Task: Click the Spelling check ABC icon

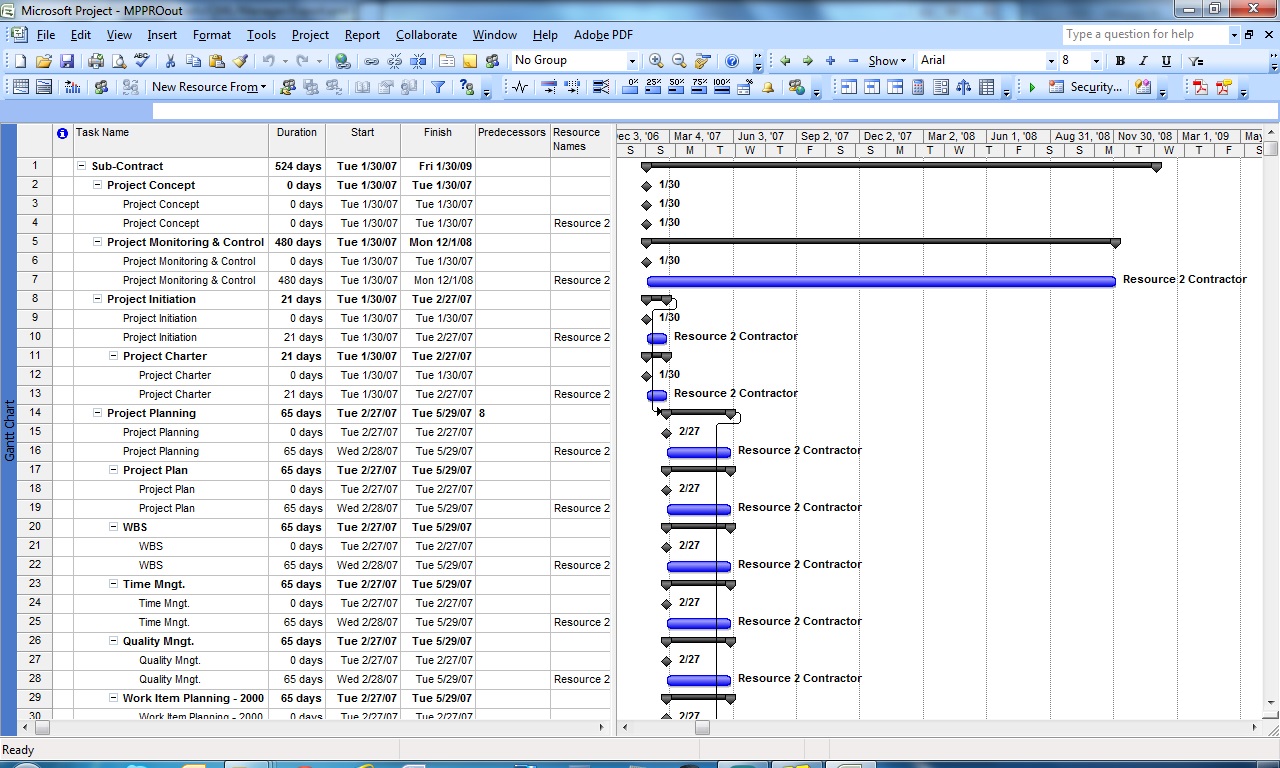Action: (141, 61)
